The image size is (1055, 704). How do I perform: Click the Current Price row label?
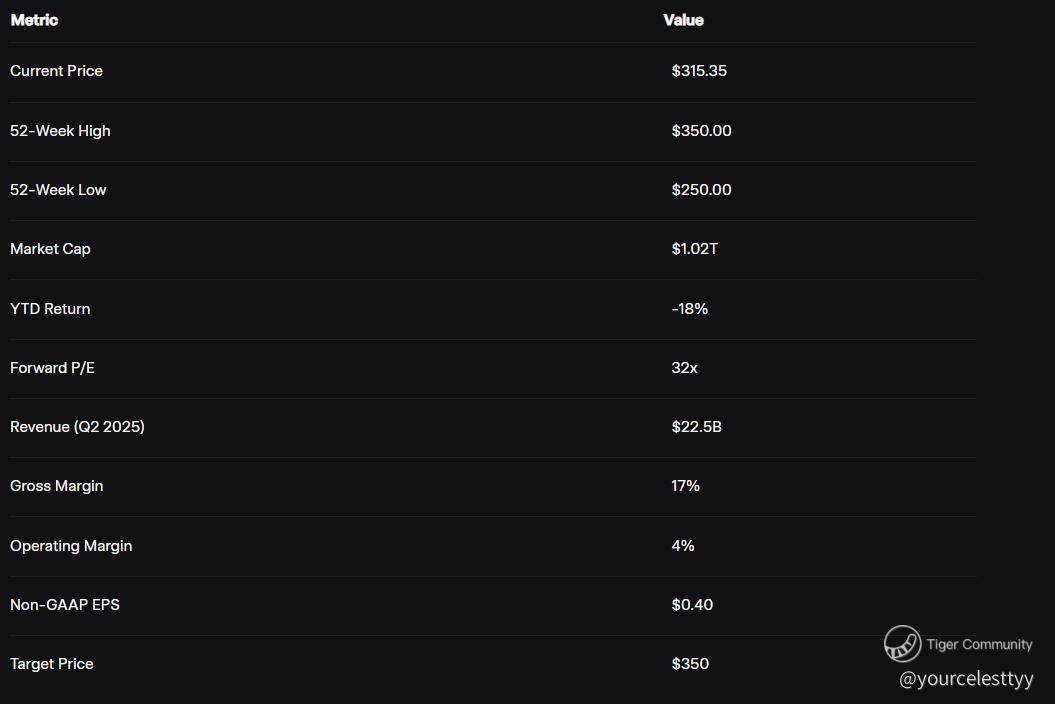point(56,71)
